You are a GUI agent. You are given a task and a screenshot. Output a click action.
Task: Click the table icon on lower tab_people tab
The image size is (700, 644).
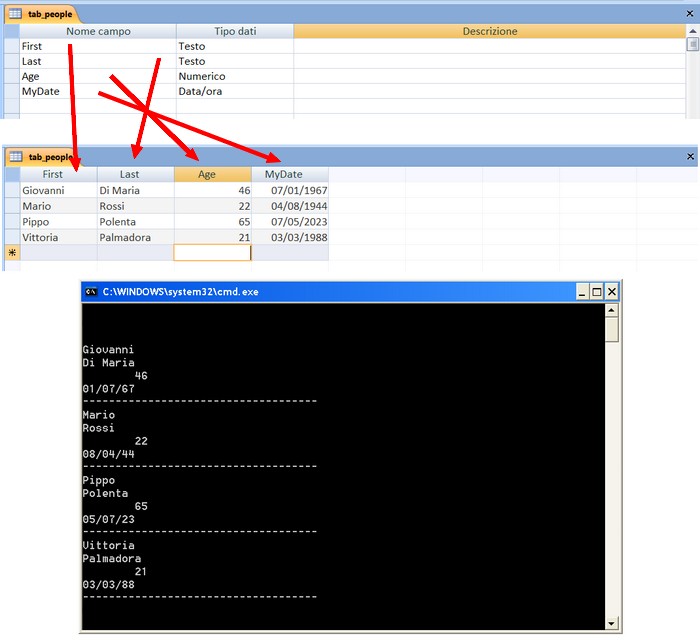click(16, 157)
